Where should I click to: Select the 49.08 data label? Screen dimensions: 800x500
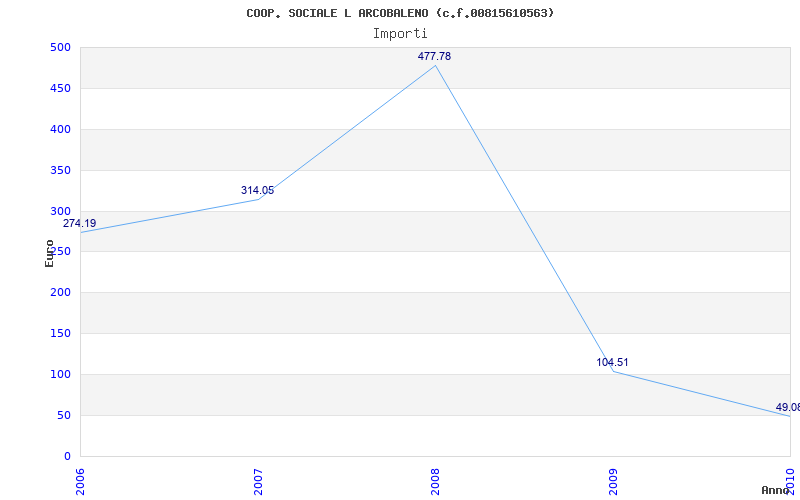click(x=788, y=408)
